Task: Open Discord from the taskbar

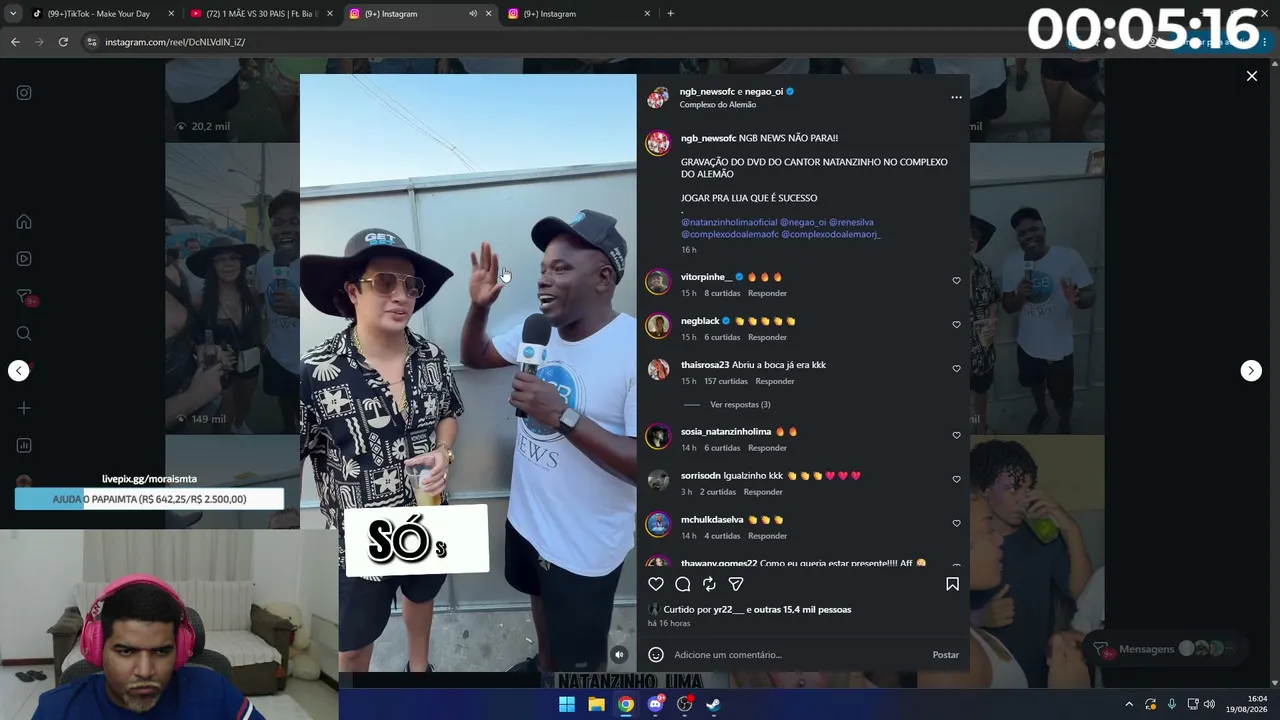Action: [x=655, y=704]
